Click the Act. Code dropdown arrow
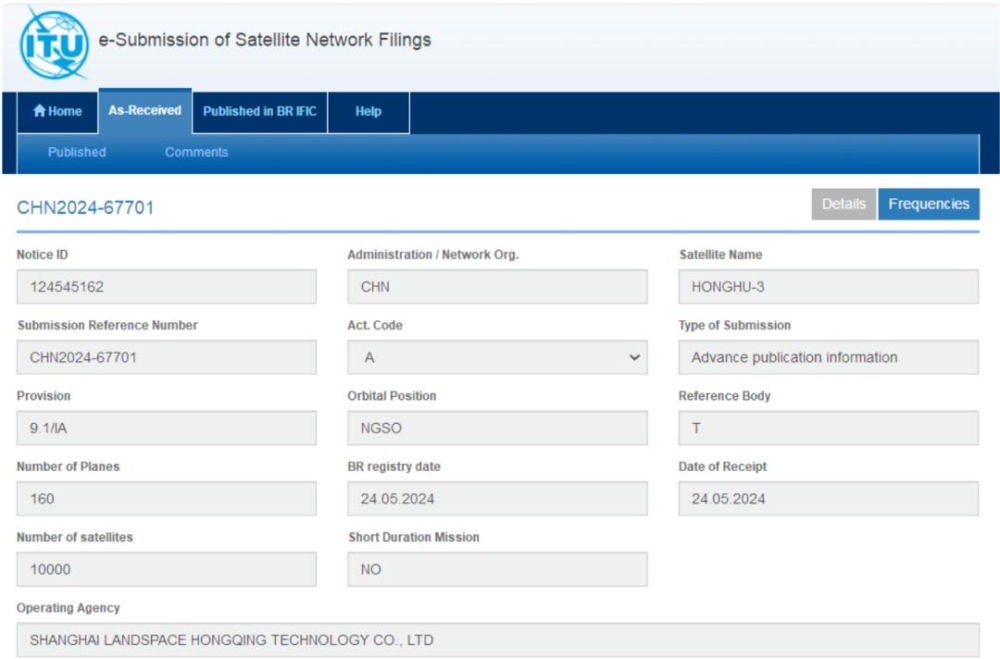1000x659 pixels. (x=634, y=358)
